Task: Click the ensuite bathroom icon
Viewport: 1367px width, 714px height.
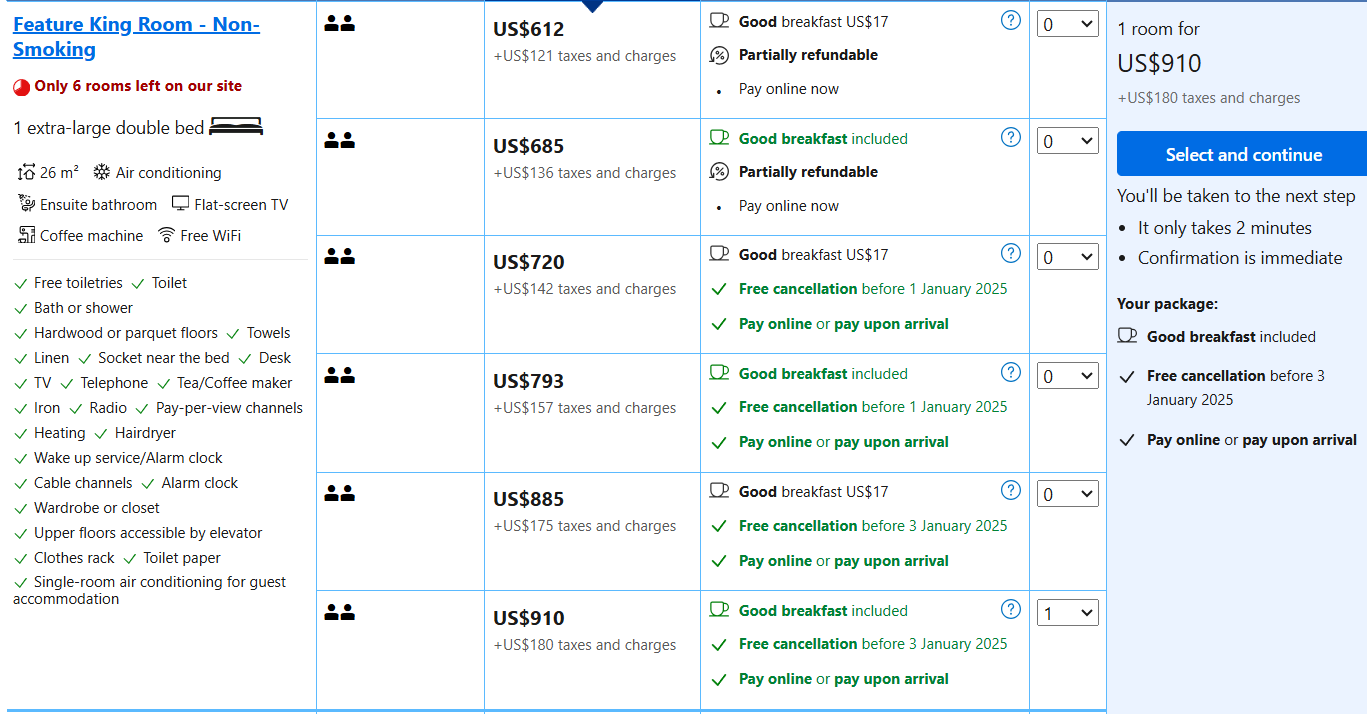Action: tap(27, 204)
